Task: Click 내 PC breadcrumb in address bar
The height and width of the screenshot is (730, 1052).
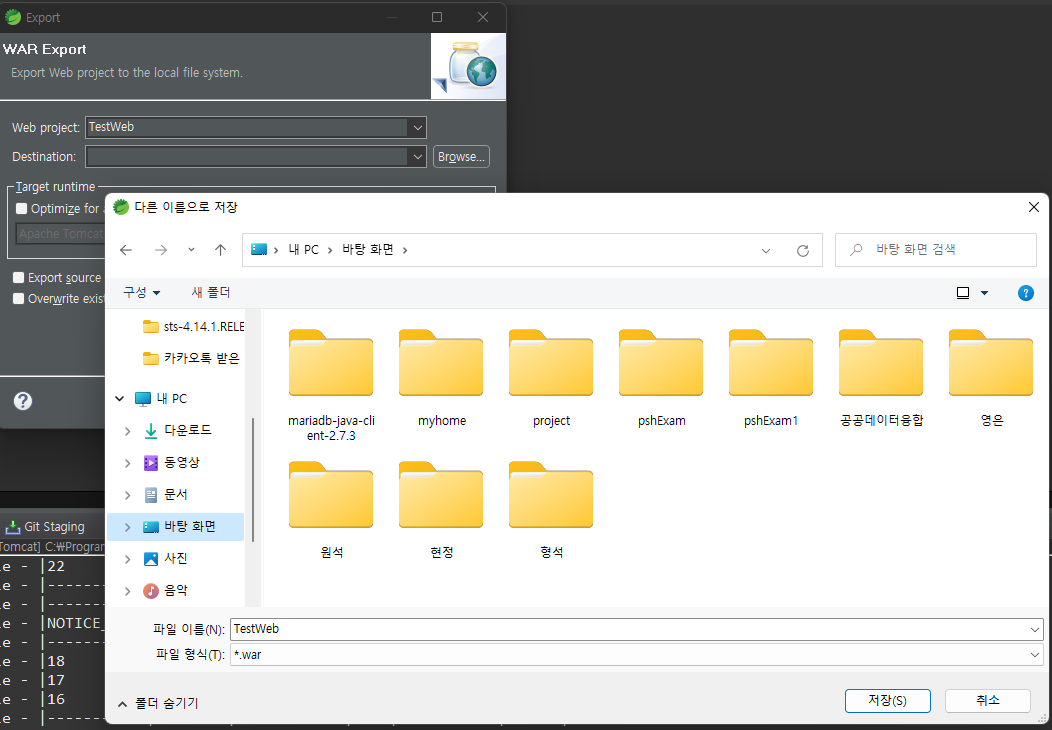Action: [304, 250]
